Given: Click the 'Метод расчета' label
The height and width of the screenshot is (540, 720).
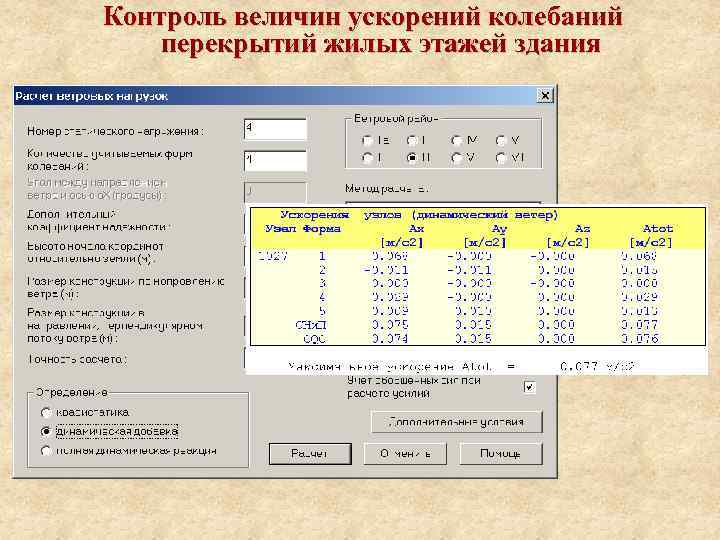Looking at the screenshot, I should pos(387,188).
